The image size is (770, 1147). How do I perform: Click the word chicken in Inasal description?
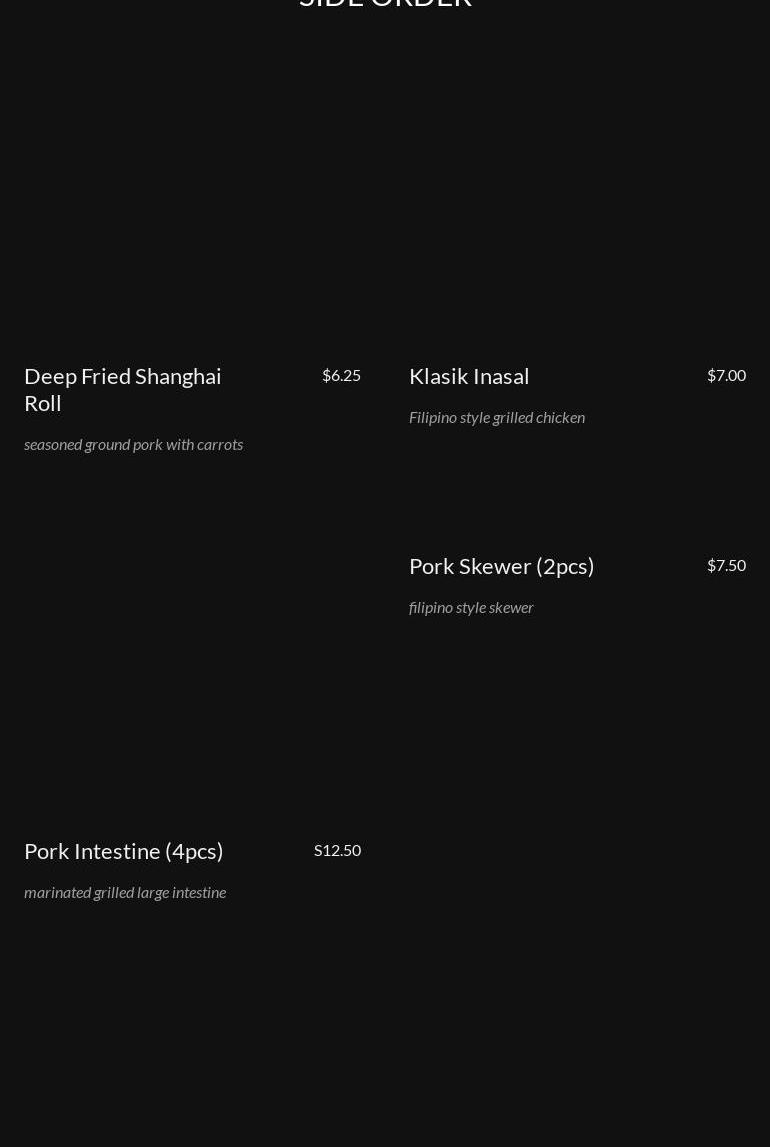[560, 418]
